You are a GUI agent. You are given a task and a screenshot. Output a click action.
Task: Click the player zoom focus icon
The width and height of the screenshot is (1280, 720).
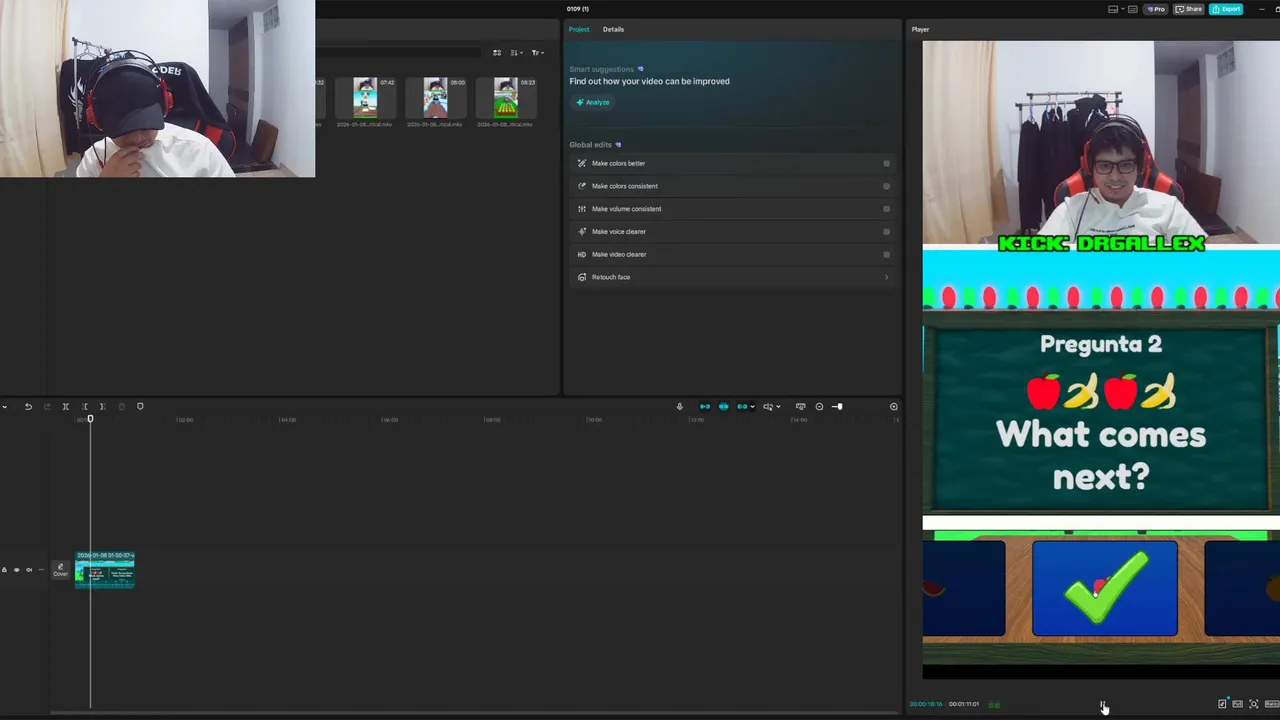point(1254,704)
